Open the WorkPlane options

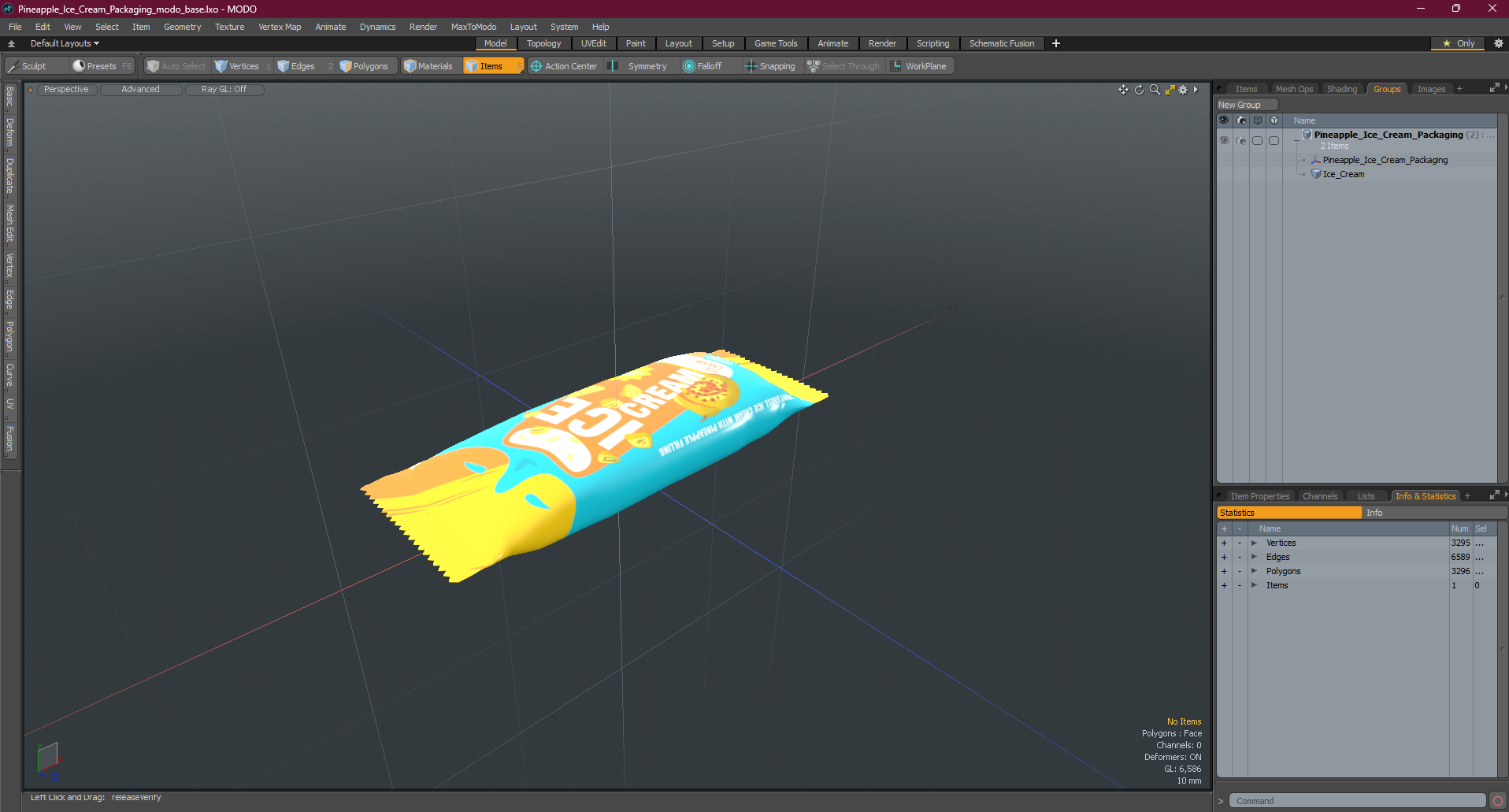click(920, 66)
